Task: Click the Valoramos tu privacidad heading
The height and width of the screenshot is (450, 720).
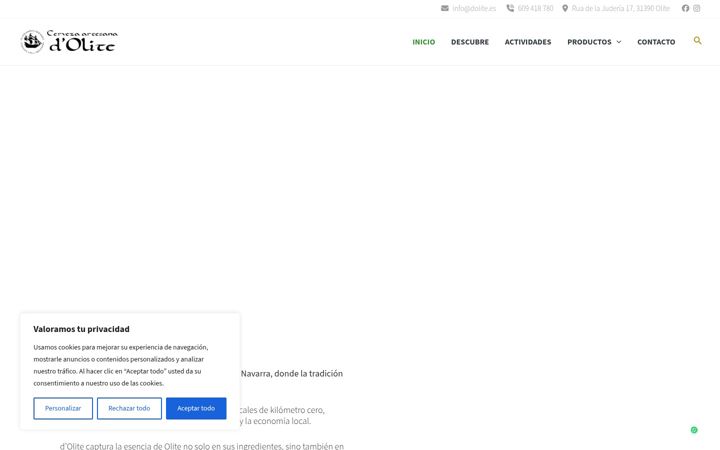Action: pos(81,329)
